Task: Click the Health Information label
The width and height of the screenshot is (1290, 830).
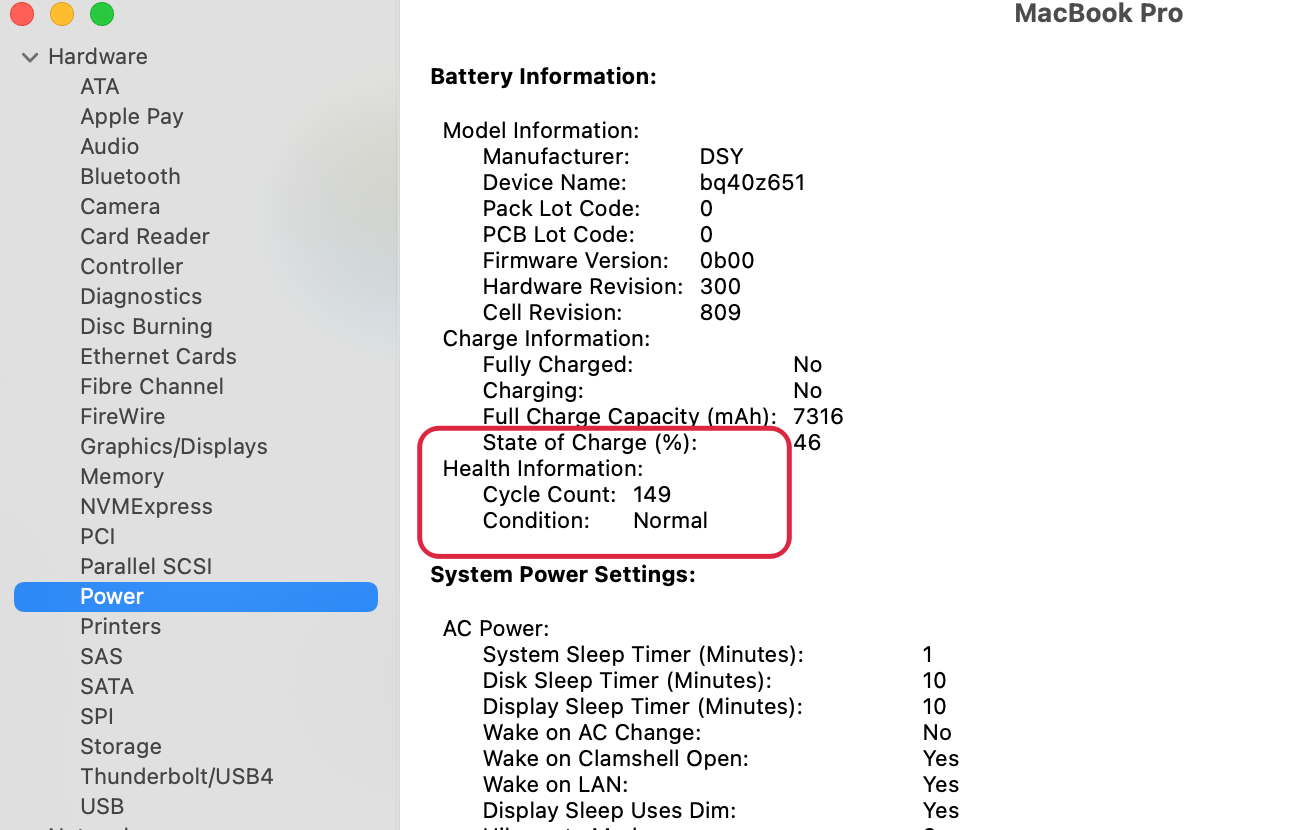Action: [x=543, y=468]
